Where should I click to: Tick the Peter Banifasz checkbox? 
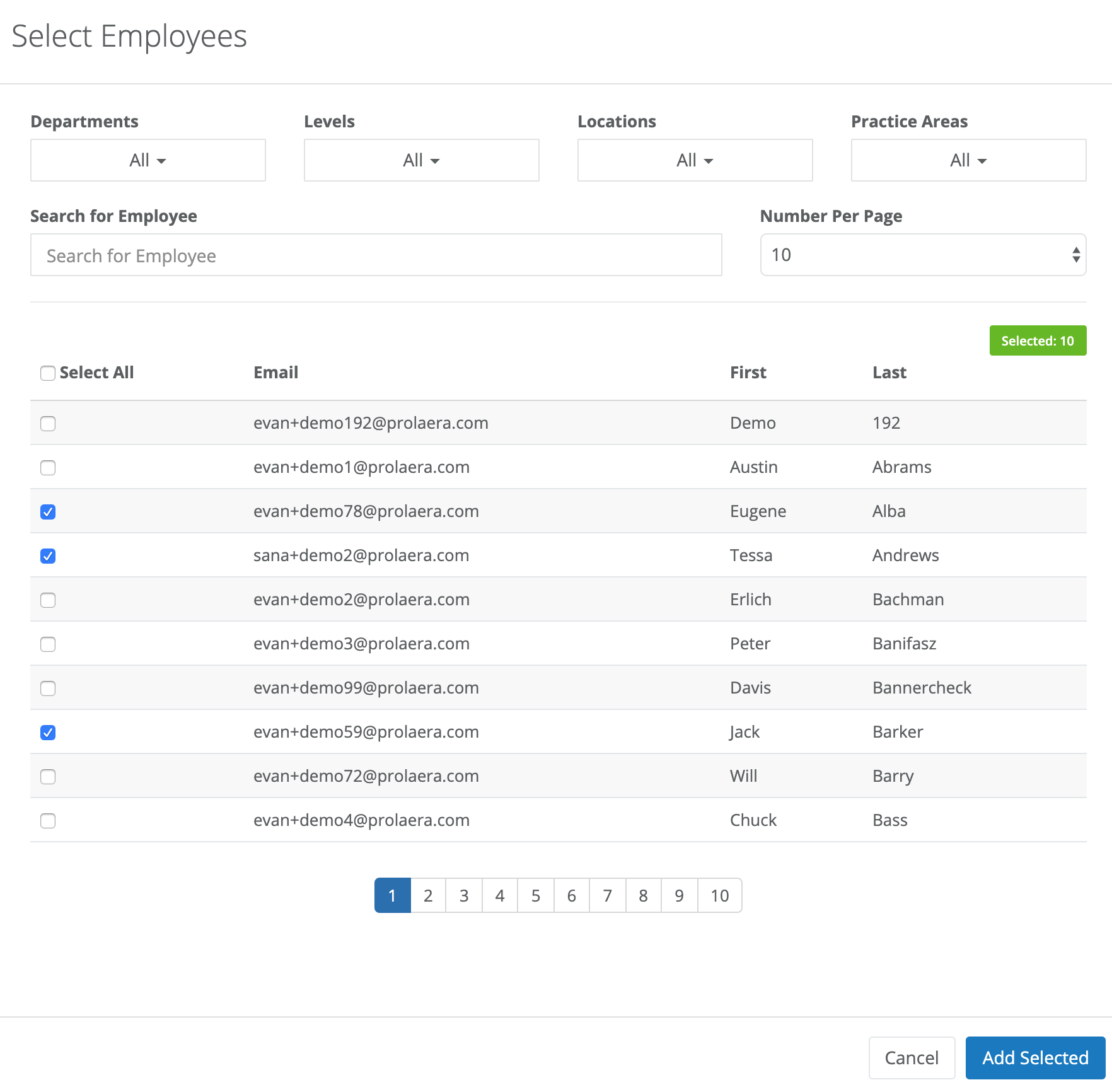pyautogui.click(x=48, y=644)
